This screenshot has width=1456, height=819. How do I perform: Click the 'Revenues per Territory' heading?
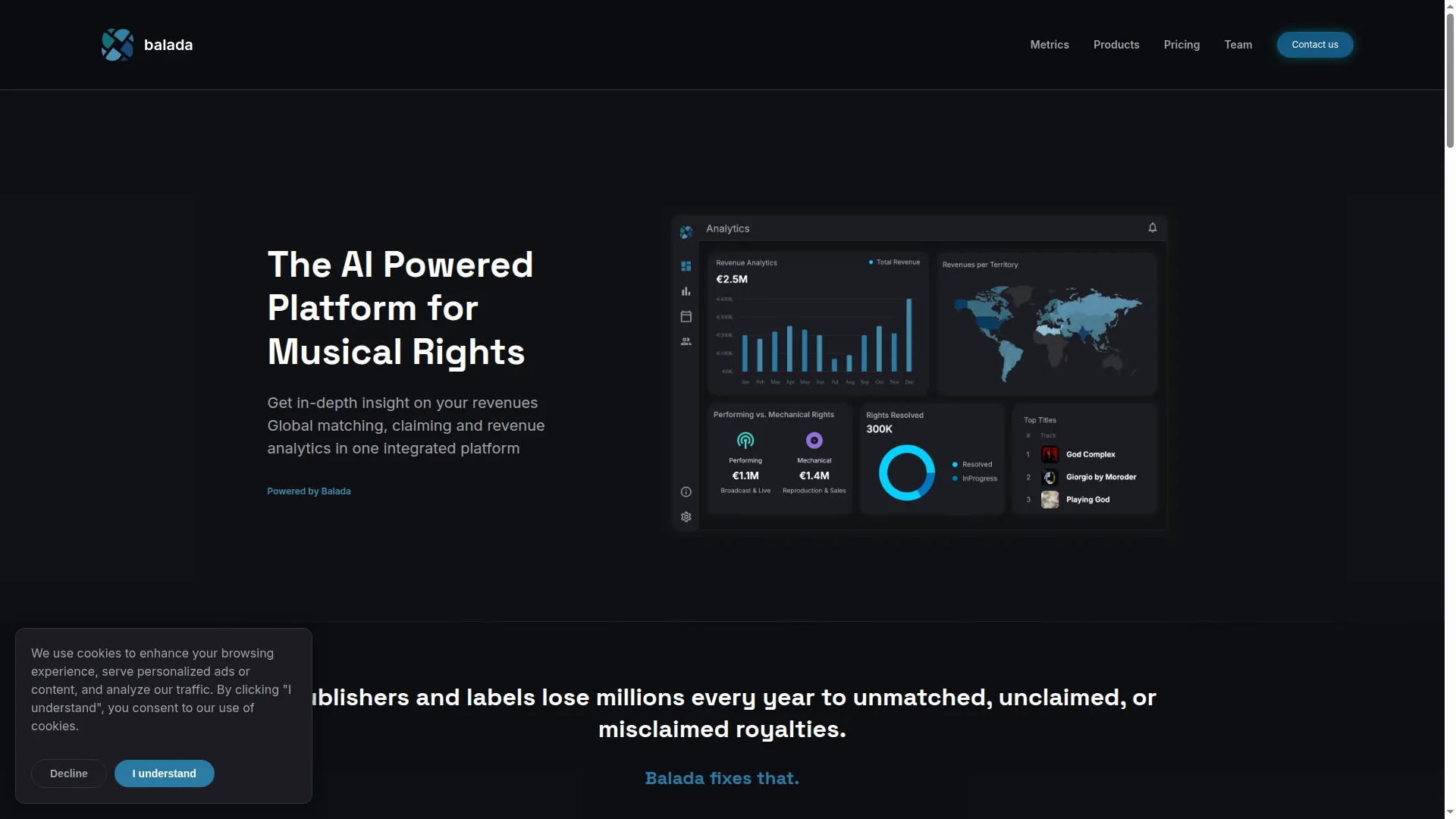pyautogui.click(x=980, y=265)
